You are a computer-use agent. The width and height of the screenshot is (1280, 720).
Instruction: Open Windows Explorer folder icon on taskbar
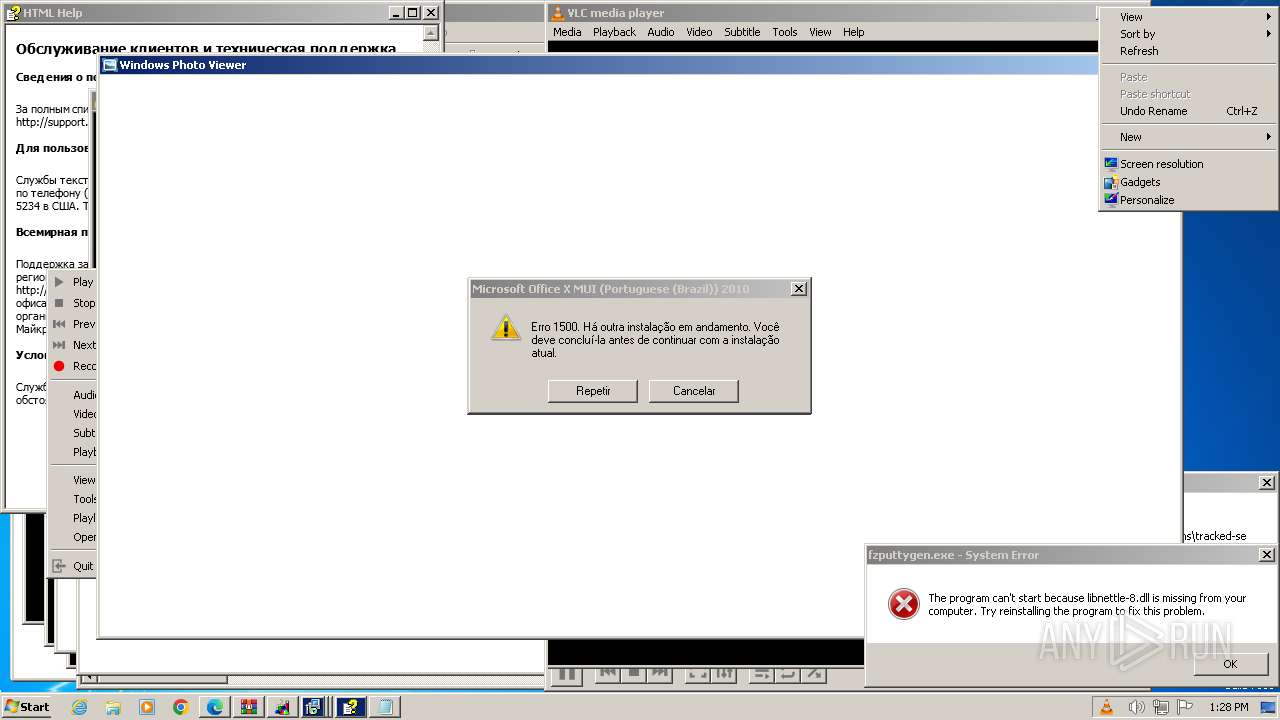click(x=113, y=707)
